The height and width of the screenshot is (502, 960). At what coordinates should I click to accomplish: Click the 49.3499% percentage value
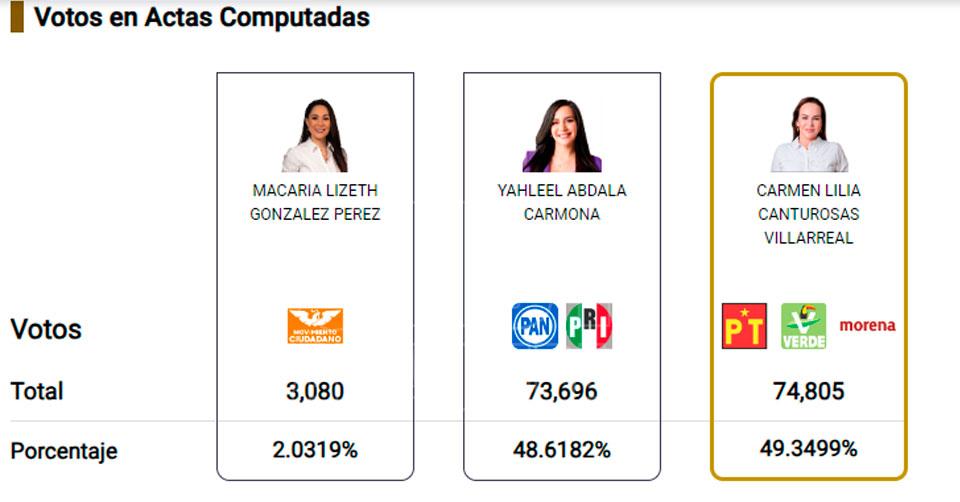[x=809, y=449]
